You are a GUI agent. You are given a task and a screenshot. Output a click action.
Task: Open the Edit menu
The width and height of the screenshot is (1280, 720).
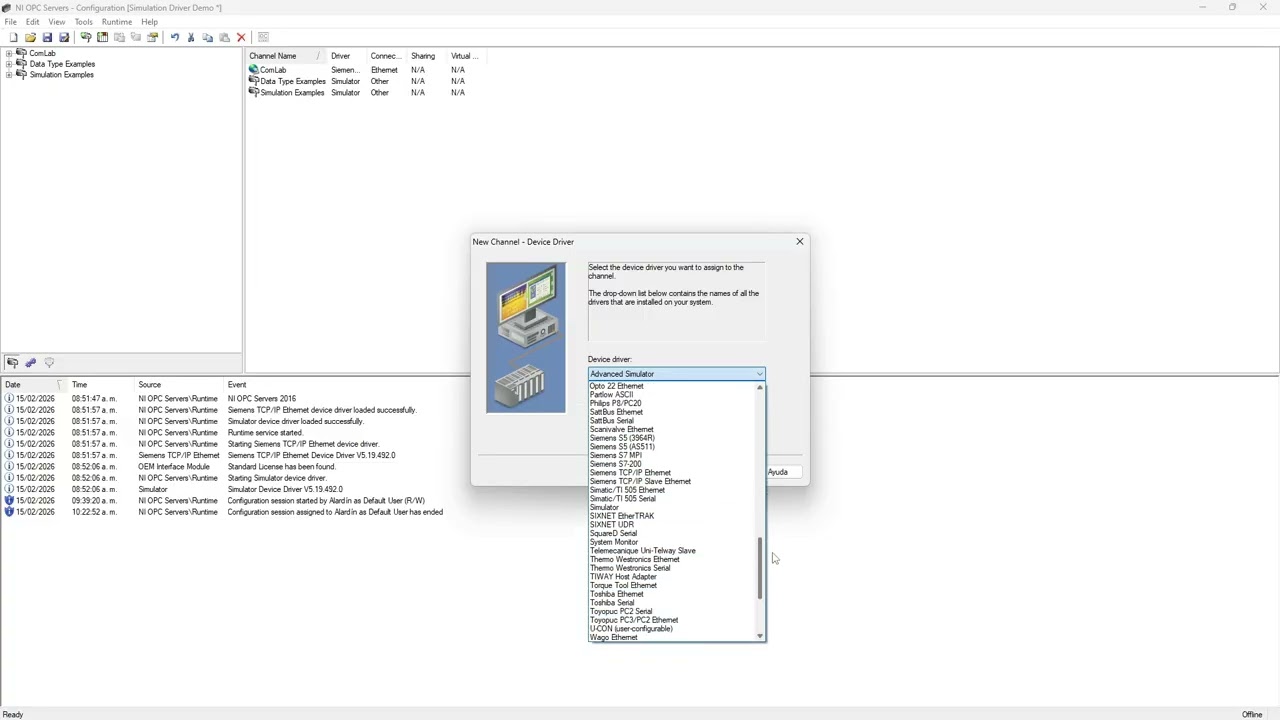32,22
